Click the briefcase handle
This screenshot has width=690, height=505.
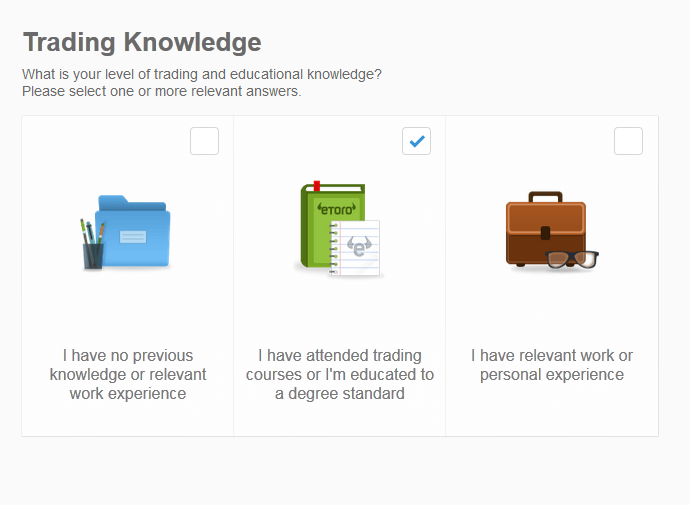tap(545, 197)
